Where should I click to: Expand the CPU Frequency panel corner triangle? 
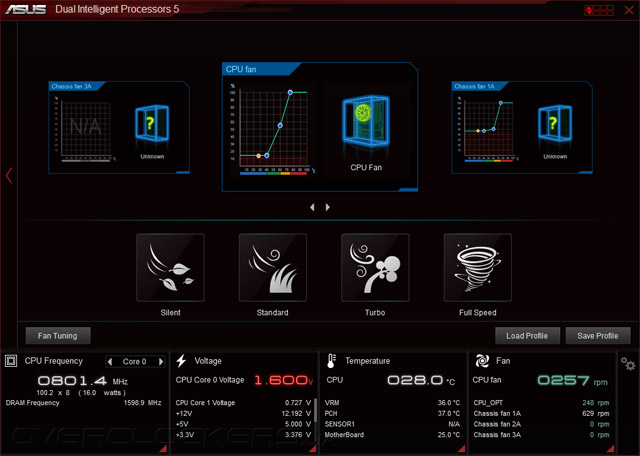tap(163, 449)
